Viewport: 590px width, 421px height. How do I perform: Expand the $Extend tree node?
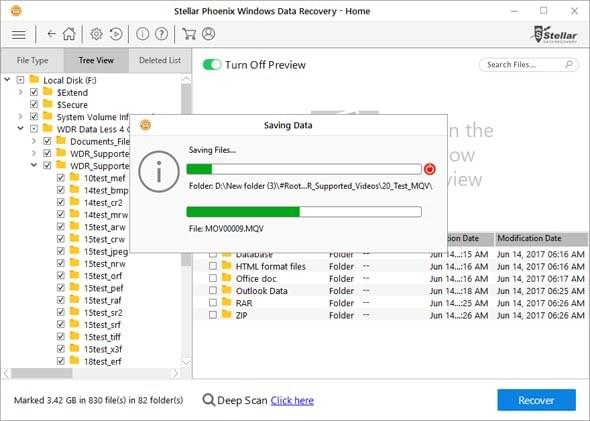(21, 92)
